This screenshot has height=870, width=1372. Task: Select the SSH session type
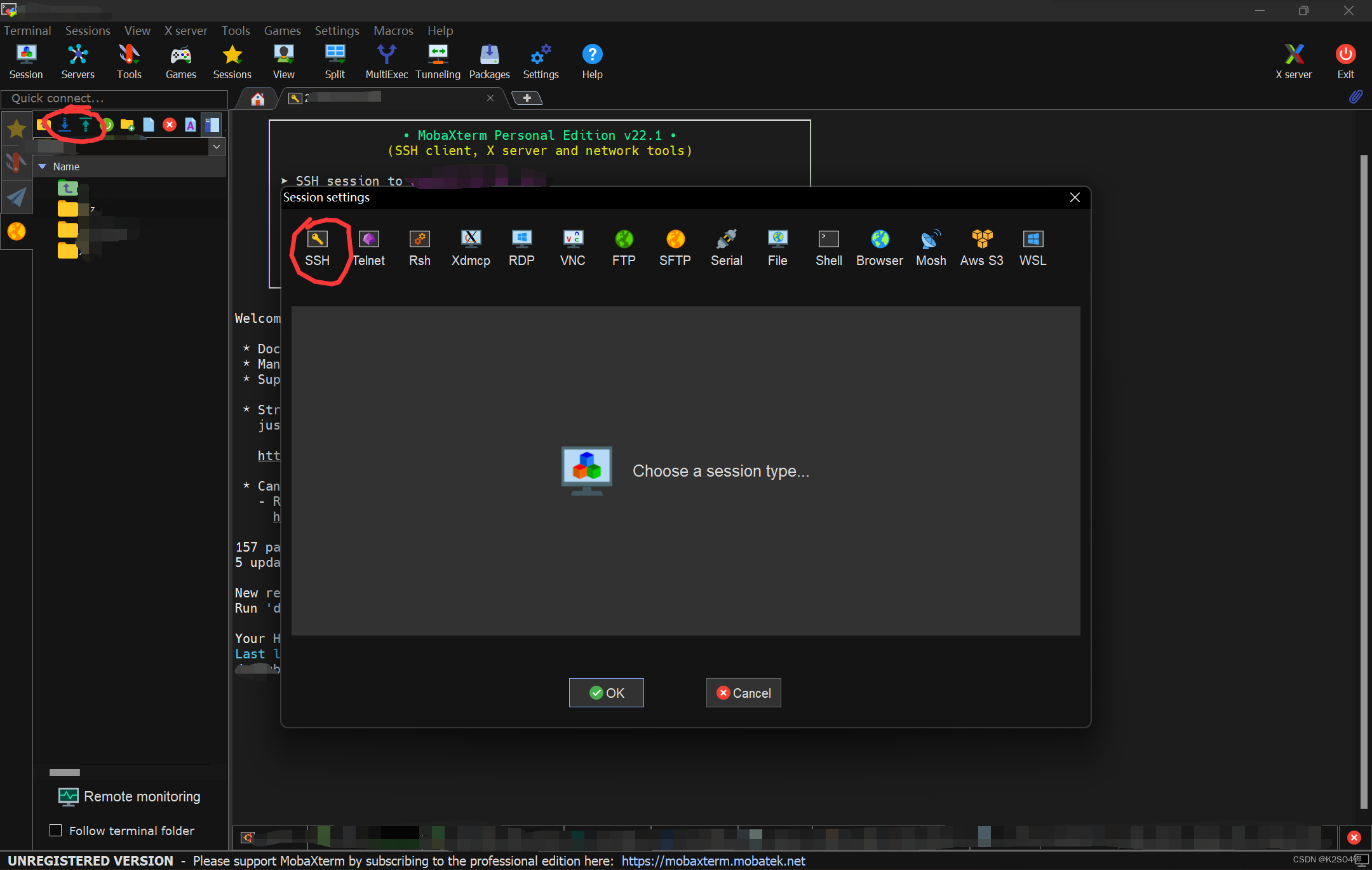(317, 248)
